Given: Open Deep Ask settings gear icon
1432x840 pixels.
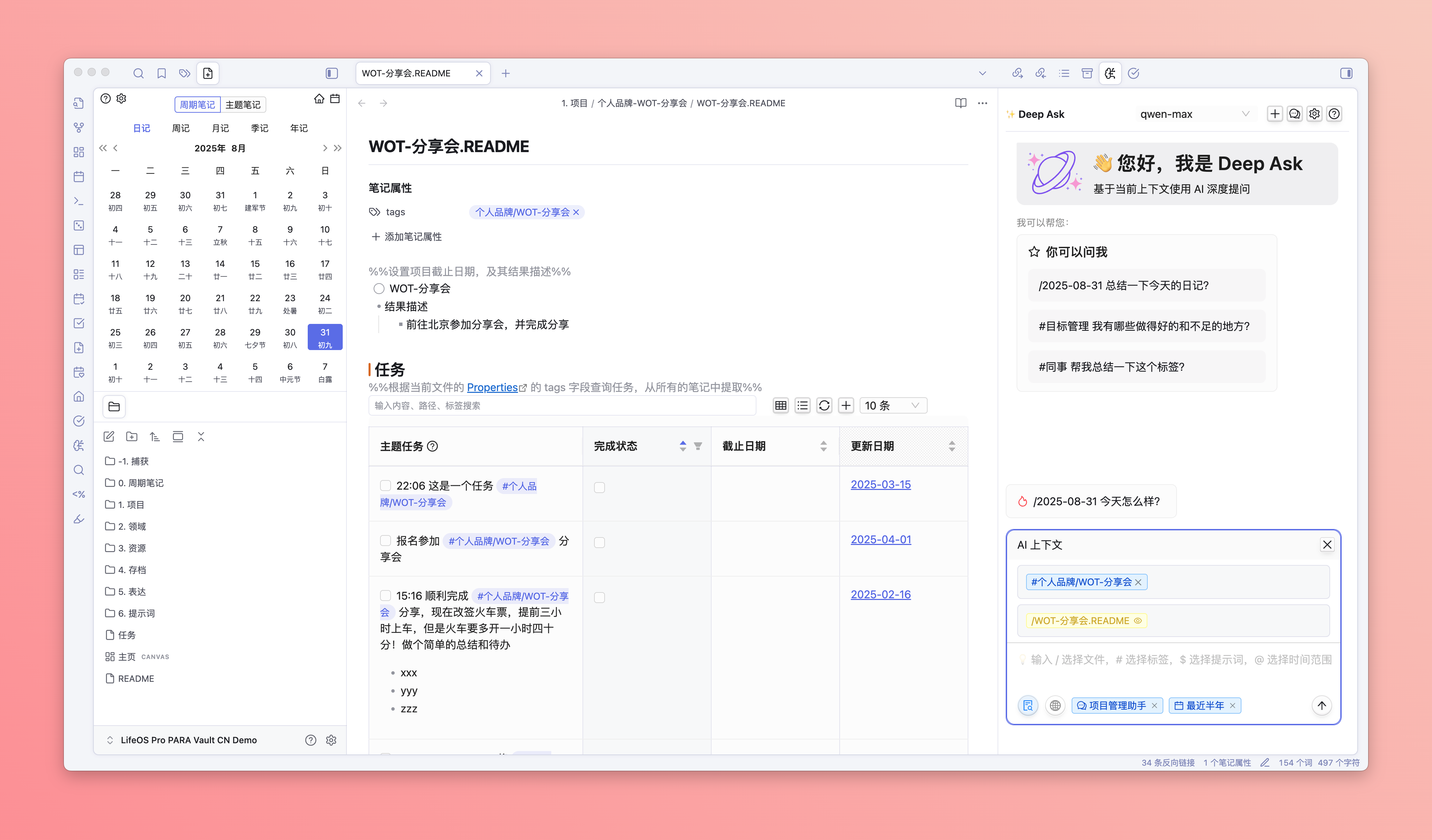Looking at the screenshot, I should click(x=1314, y=114).
